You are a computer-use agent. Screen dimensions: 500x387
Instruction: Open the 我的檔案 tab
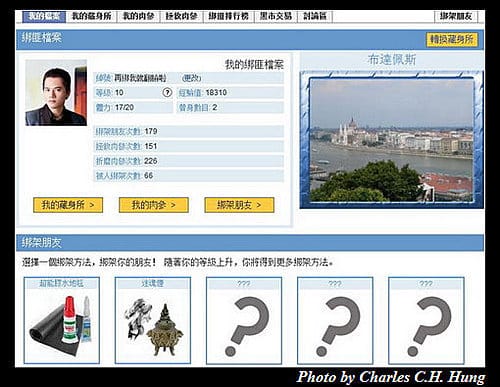(x=44, y=16)
